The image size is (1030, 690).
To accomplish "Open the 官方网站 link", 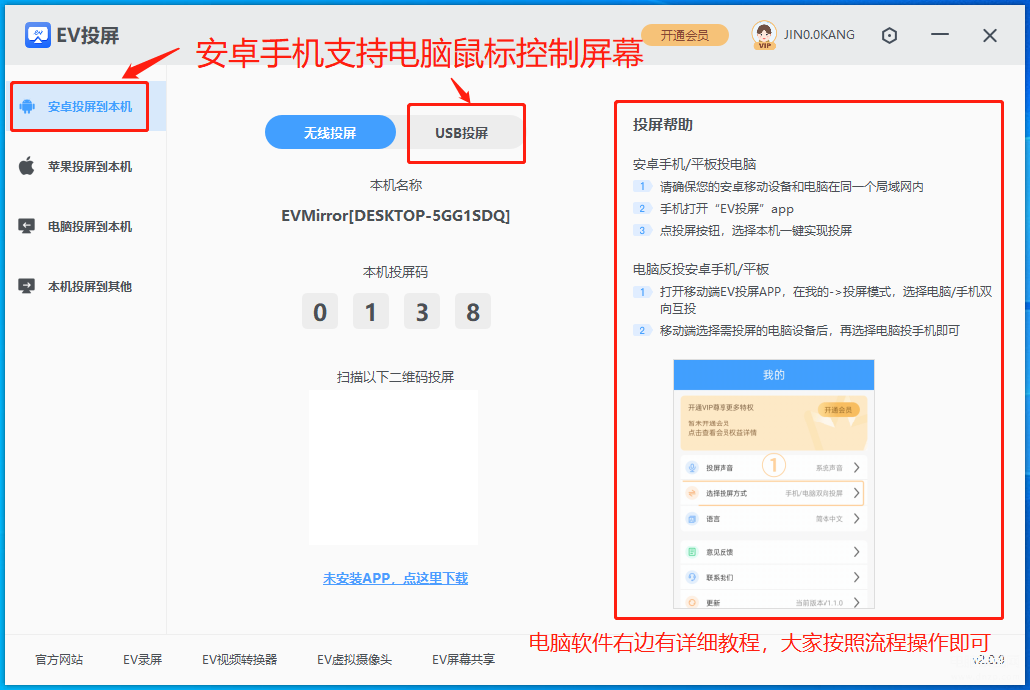I will coord(59,659).
